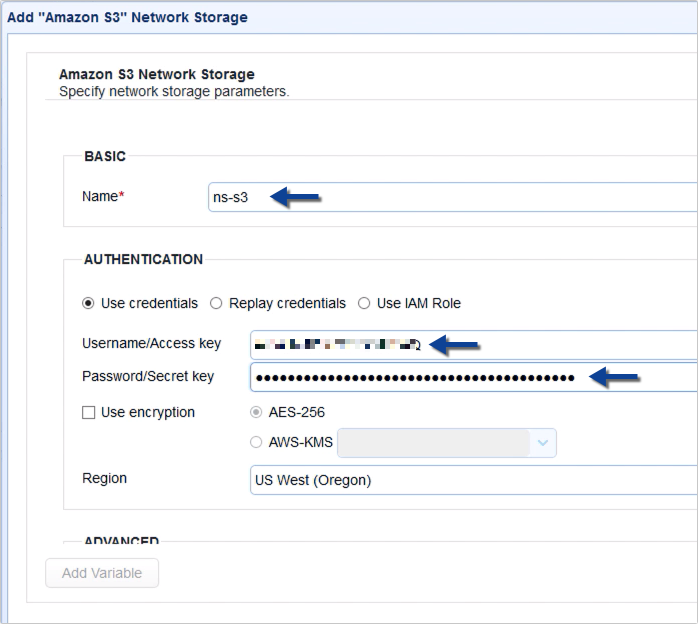Click the Add "Amazon S3" Network Storage title

pyautogui.click(x=127, y=17)
